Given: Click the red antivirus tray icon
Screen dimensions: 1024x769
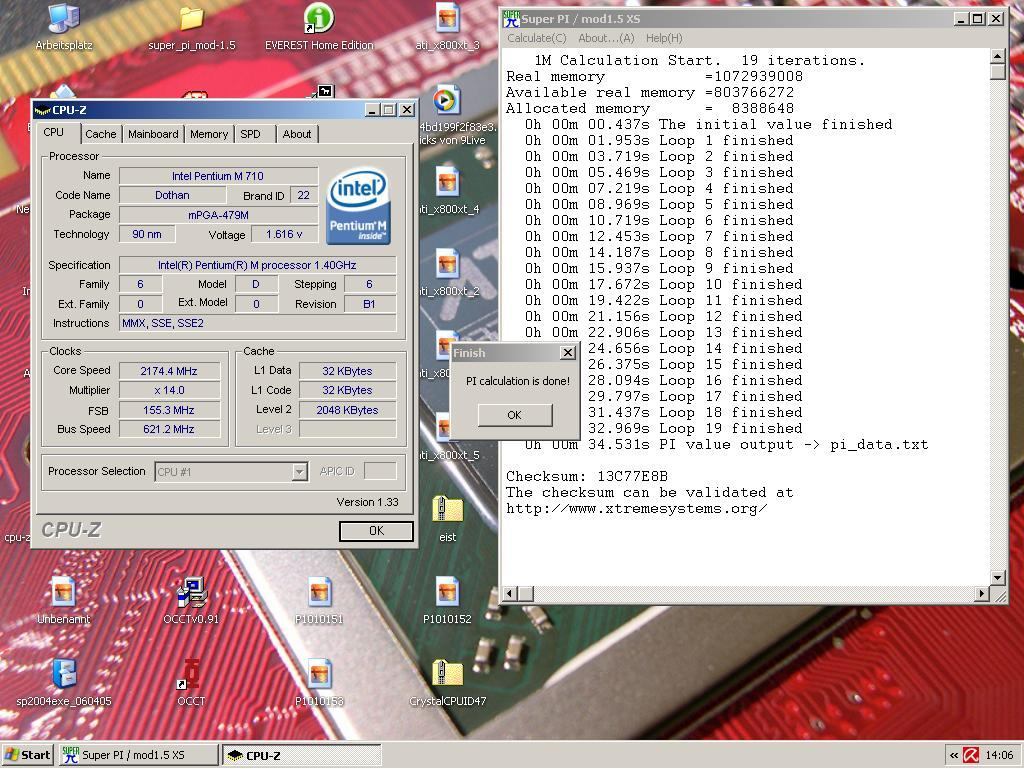Looking at the screenshot, I should coord(971,755).
